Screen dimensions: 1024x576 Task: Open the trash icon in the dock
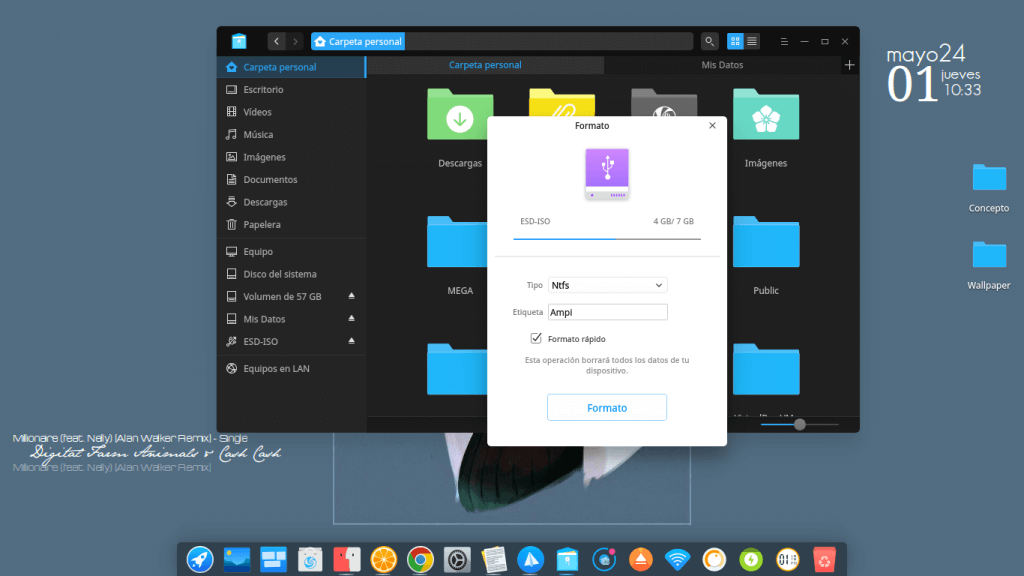coord(824,559)
